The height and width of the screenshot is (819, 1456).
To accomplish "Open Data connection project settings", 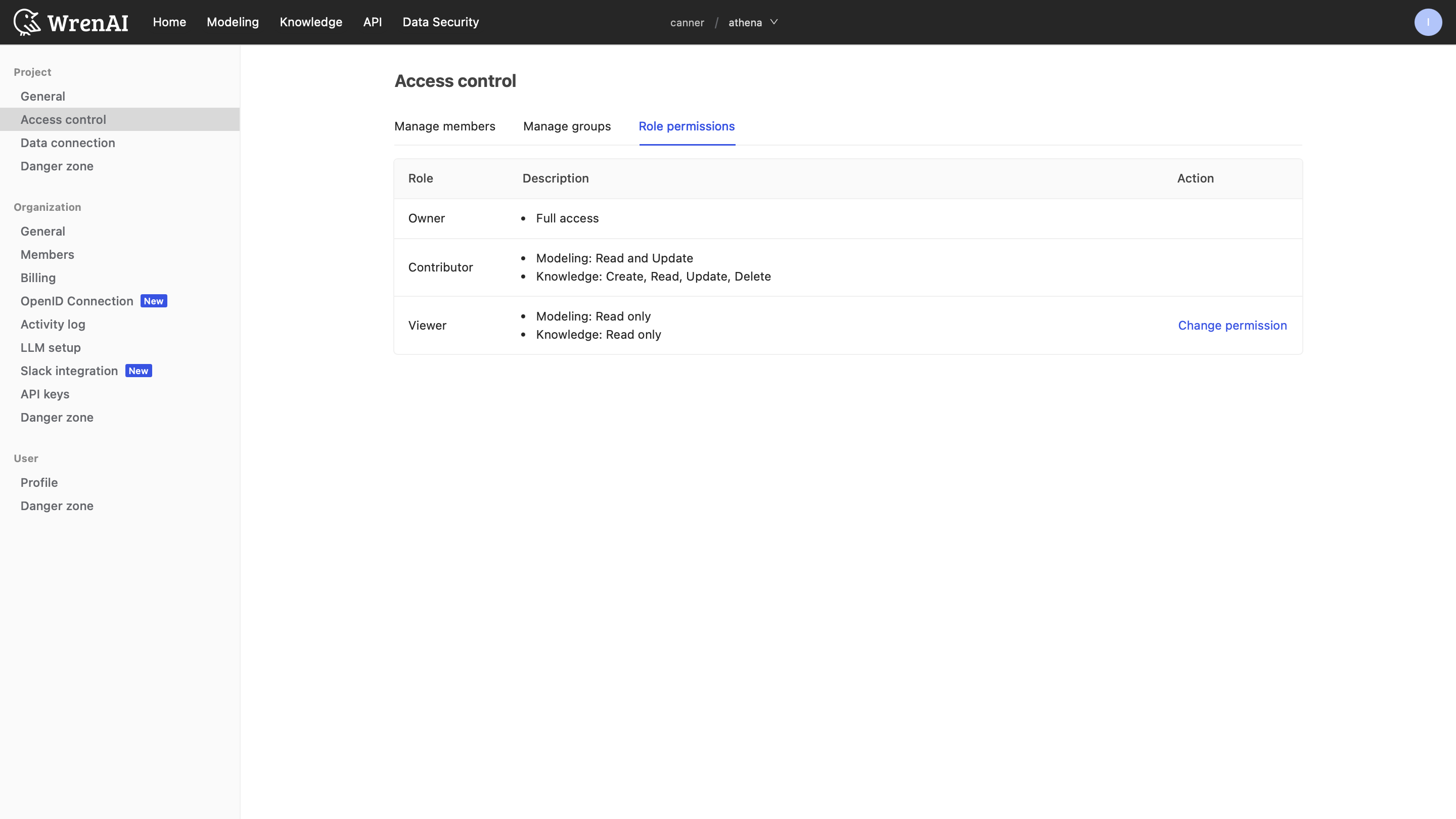I will tap(67, 143).
